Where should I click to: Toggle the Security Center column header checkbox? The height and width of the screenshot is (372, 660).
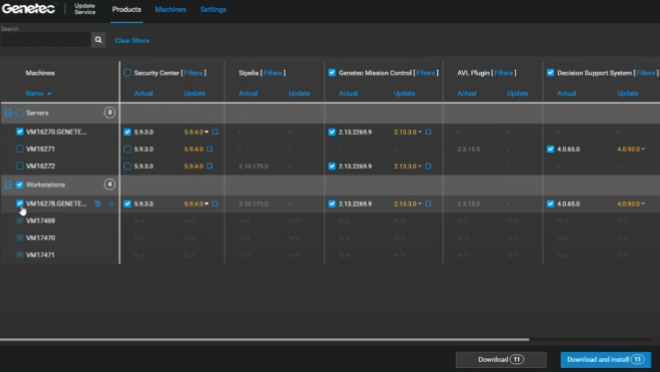(x=127, y=73)
